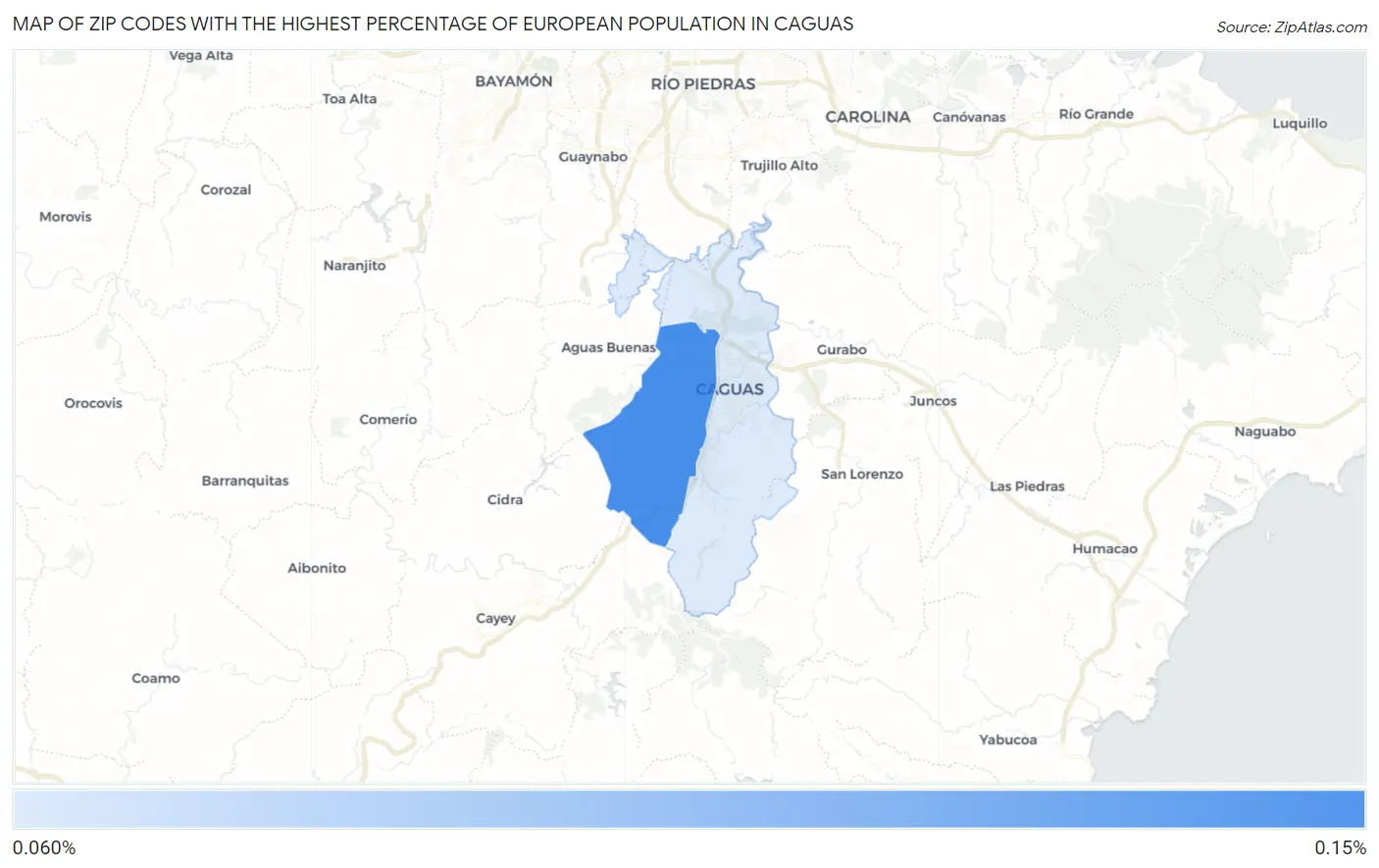This screenshot has height=868, width=1379.
Task: Click the Humacao map label
Action: point(1104,549)
